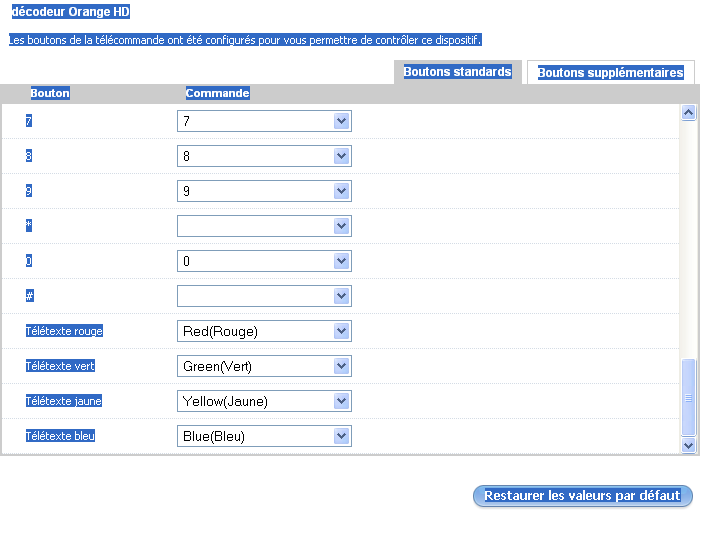The height and width of the screenshot is (550, 704).
Task: Open the empty dropdown for the * button
Action: tap(264, 226)
